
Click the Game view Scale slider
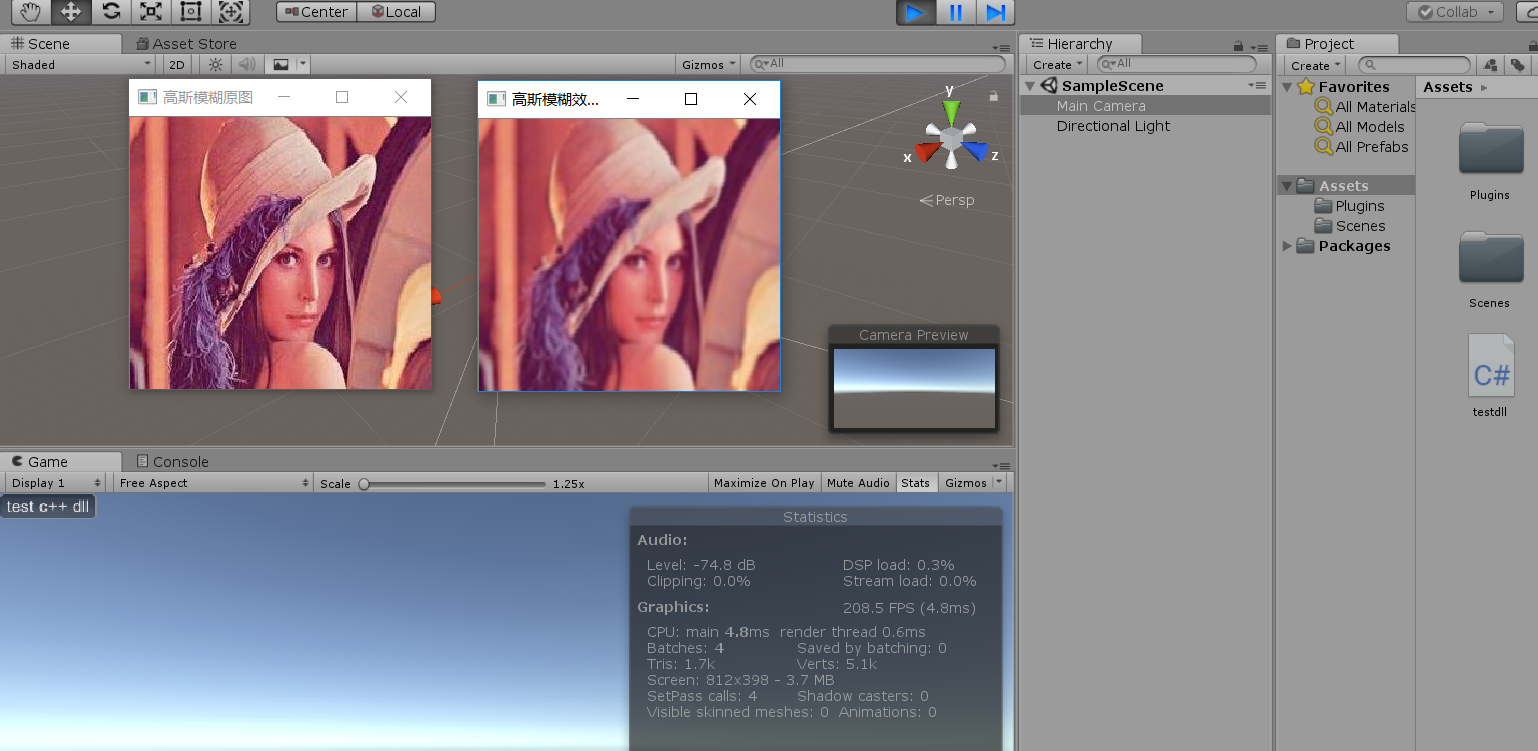point(456,483)
